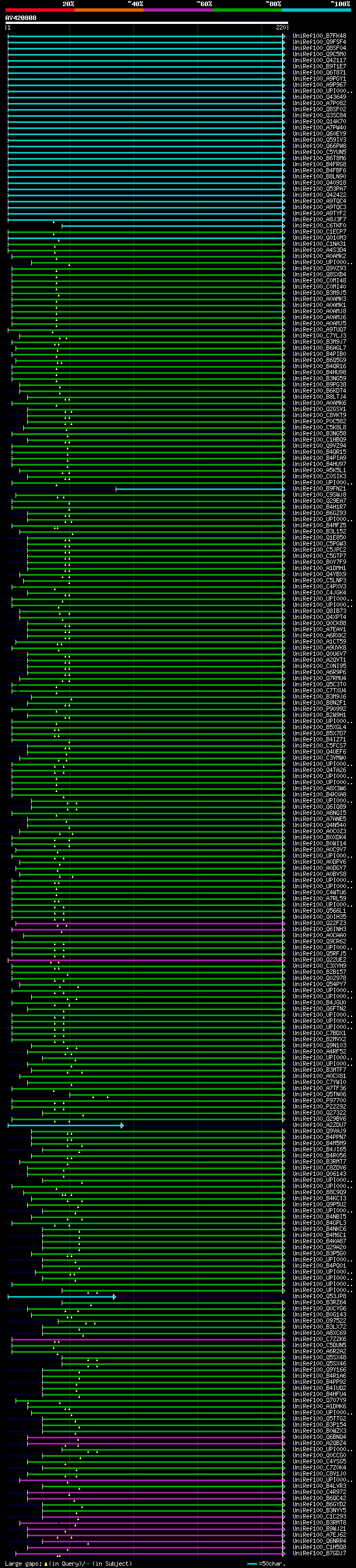Select label UniRef100_A7EAV1
The width and height of the screenshot is (356, 1568).
pyautogui.click(x=319, y=630)
